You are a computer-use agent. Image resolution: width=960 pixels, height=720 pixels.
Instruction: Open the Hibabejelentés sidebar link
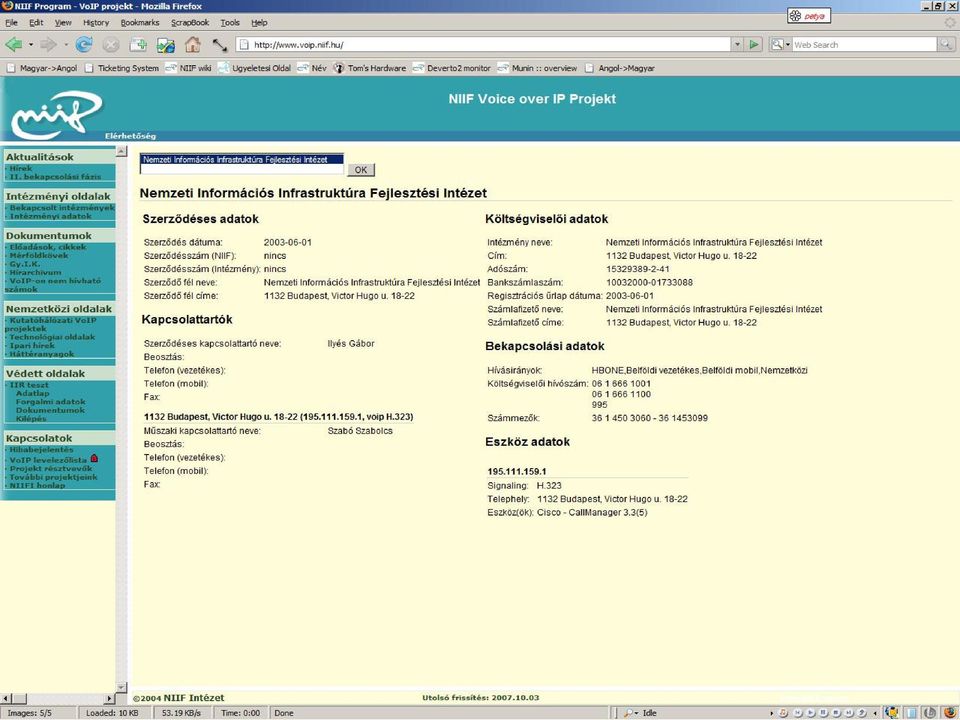click(x=41, y=449)
